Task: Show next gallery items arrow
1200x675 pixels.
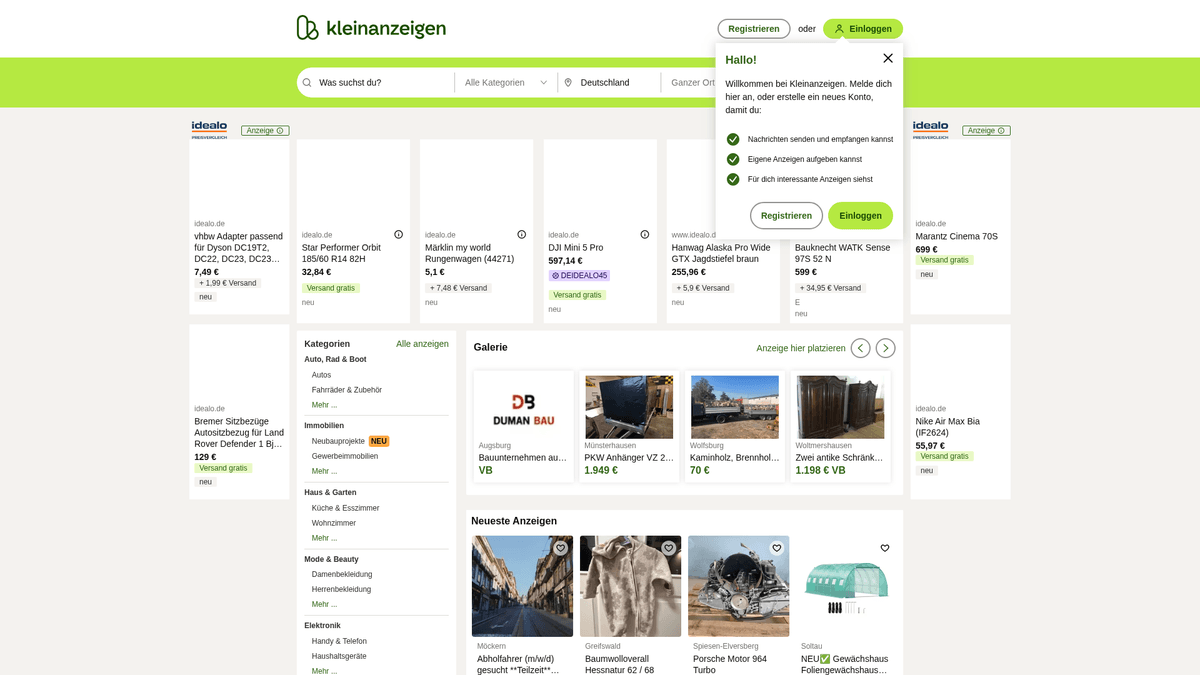Action: (885, 348)
